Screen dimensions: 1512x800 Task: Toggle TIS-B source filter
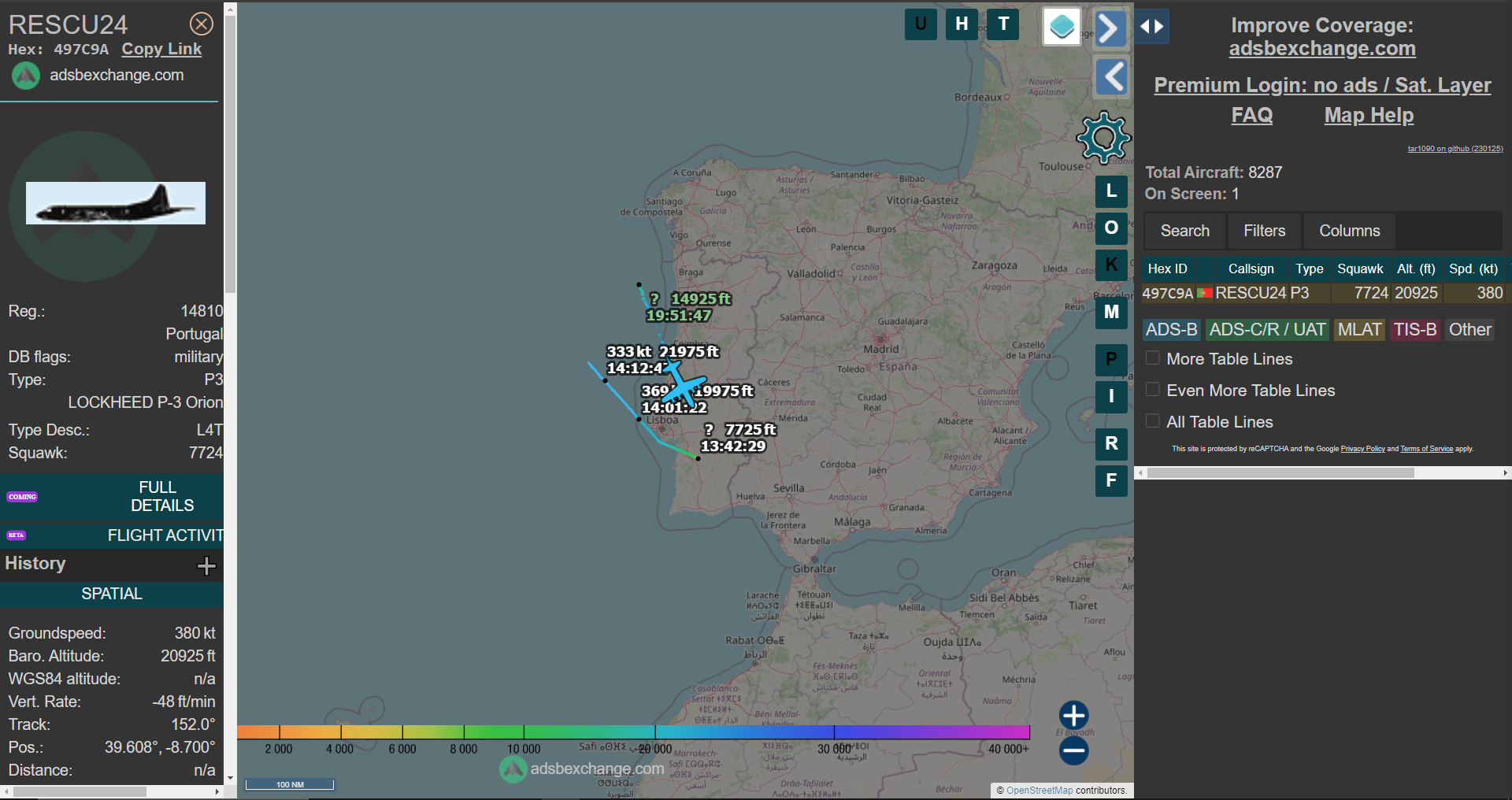click(x=1415, y=330)
